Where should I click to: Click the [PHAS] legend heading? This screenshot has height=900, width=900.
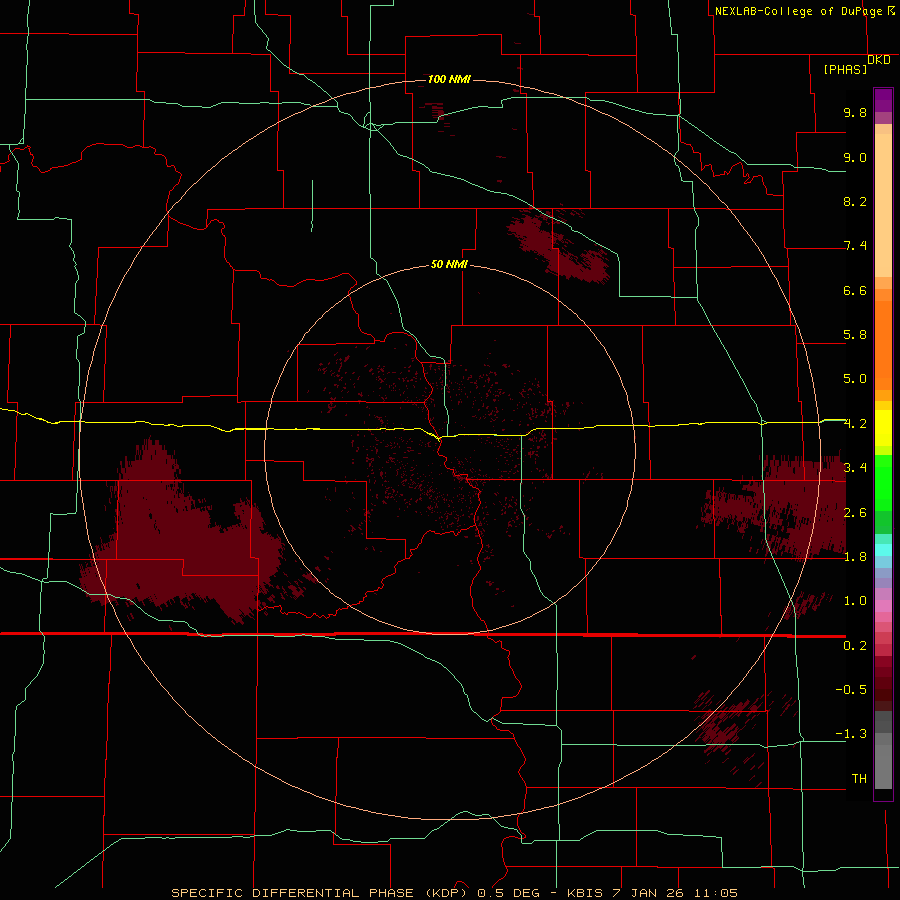coord(845,69)
